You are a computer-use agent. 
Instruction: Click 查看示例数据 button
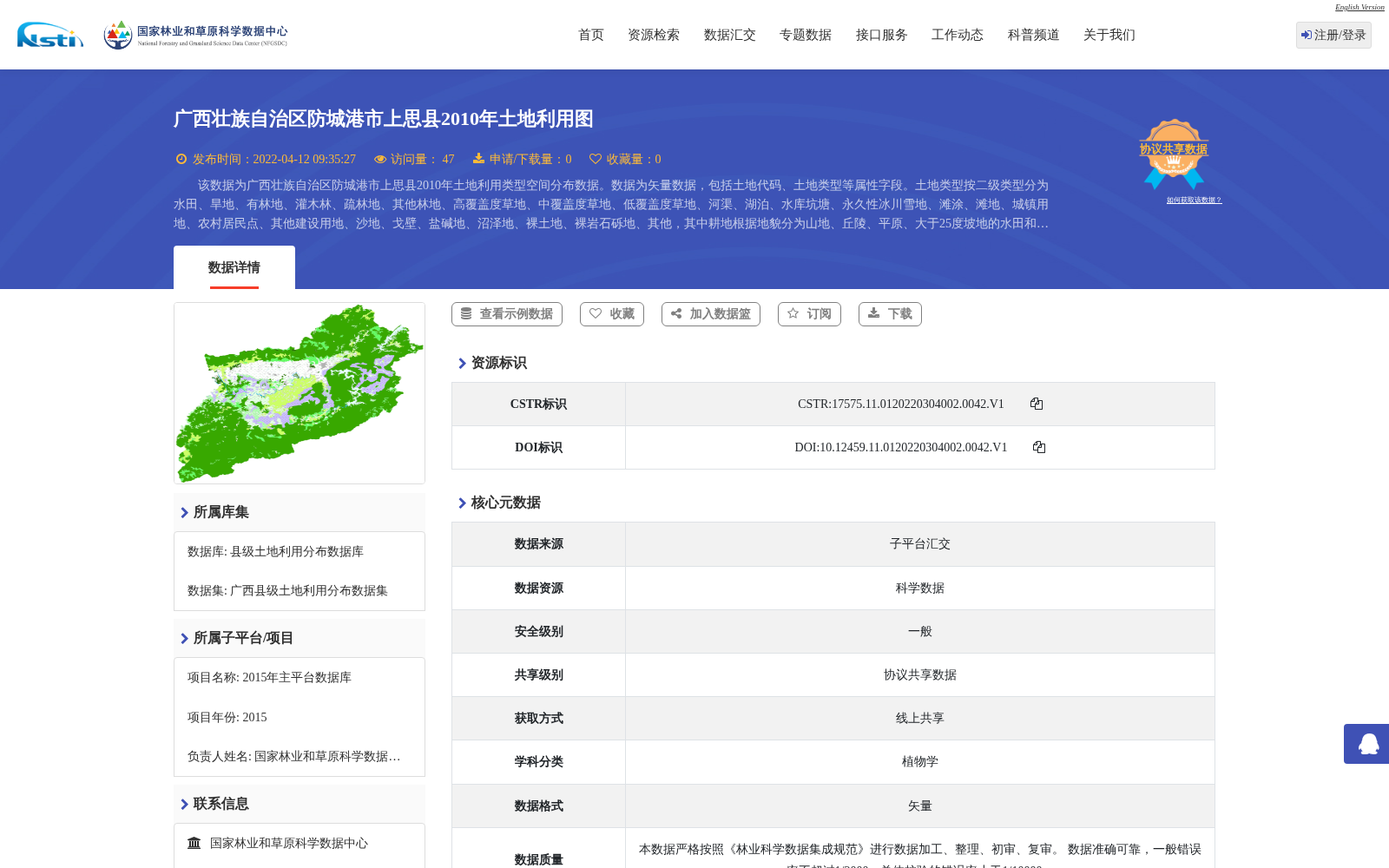click(507, 314)
